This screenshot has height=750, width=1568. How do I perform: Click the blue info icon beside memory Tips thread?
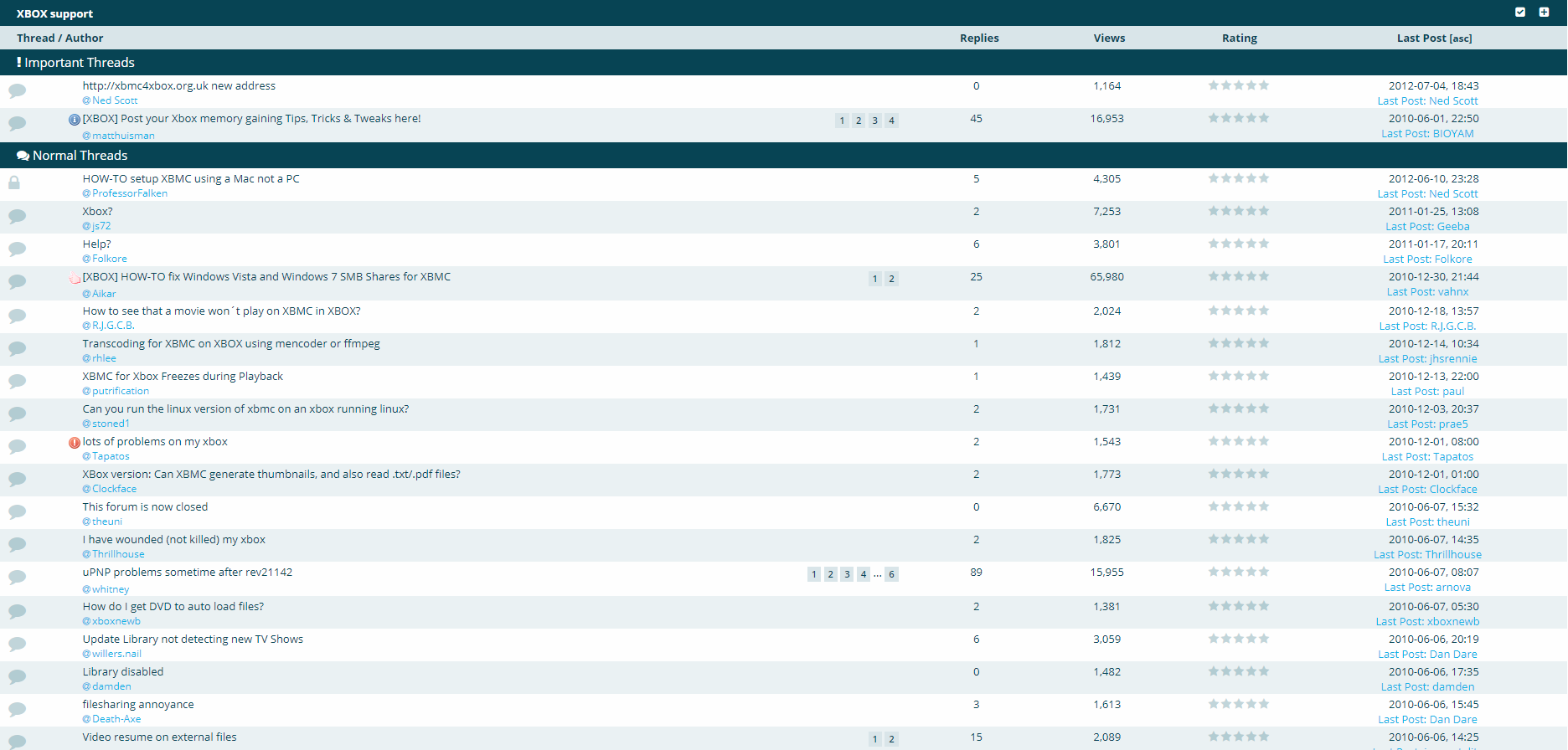click(74, 120)
